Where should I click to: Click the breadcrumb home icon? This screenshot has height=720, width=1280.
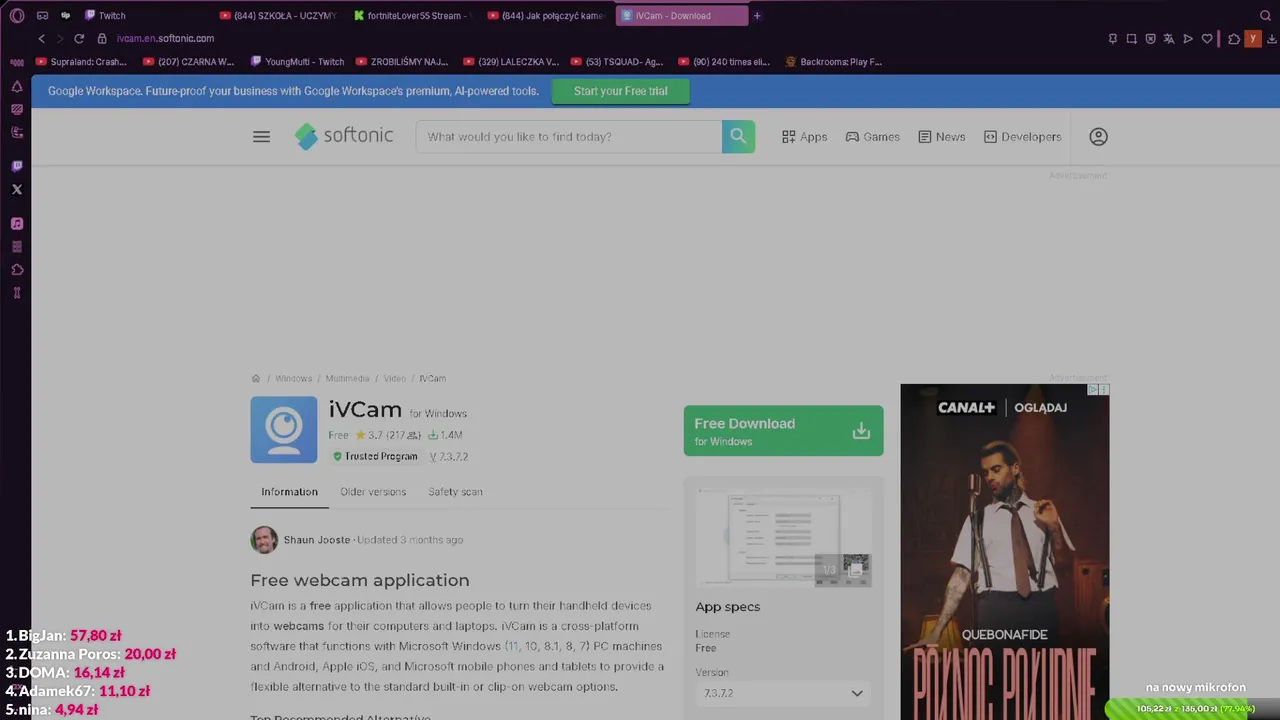256,379
